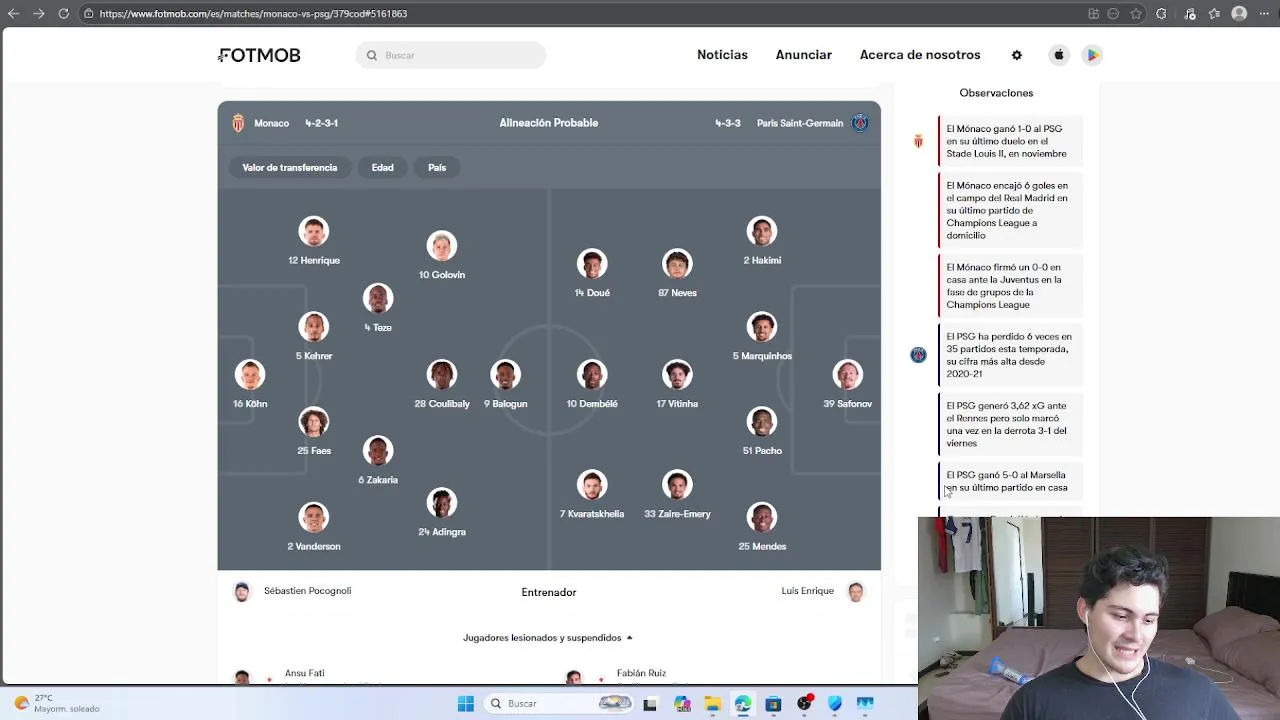1280x720 pixels.
Task: Open goalkeeper 39 Safonov
Action: click(848, 385)
